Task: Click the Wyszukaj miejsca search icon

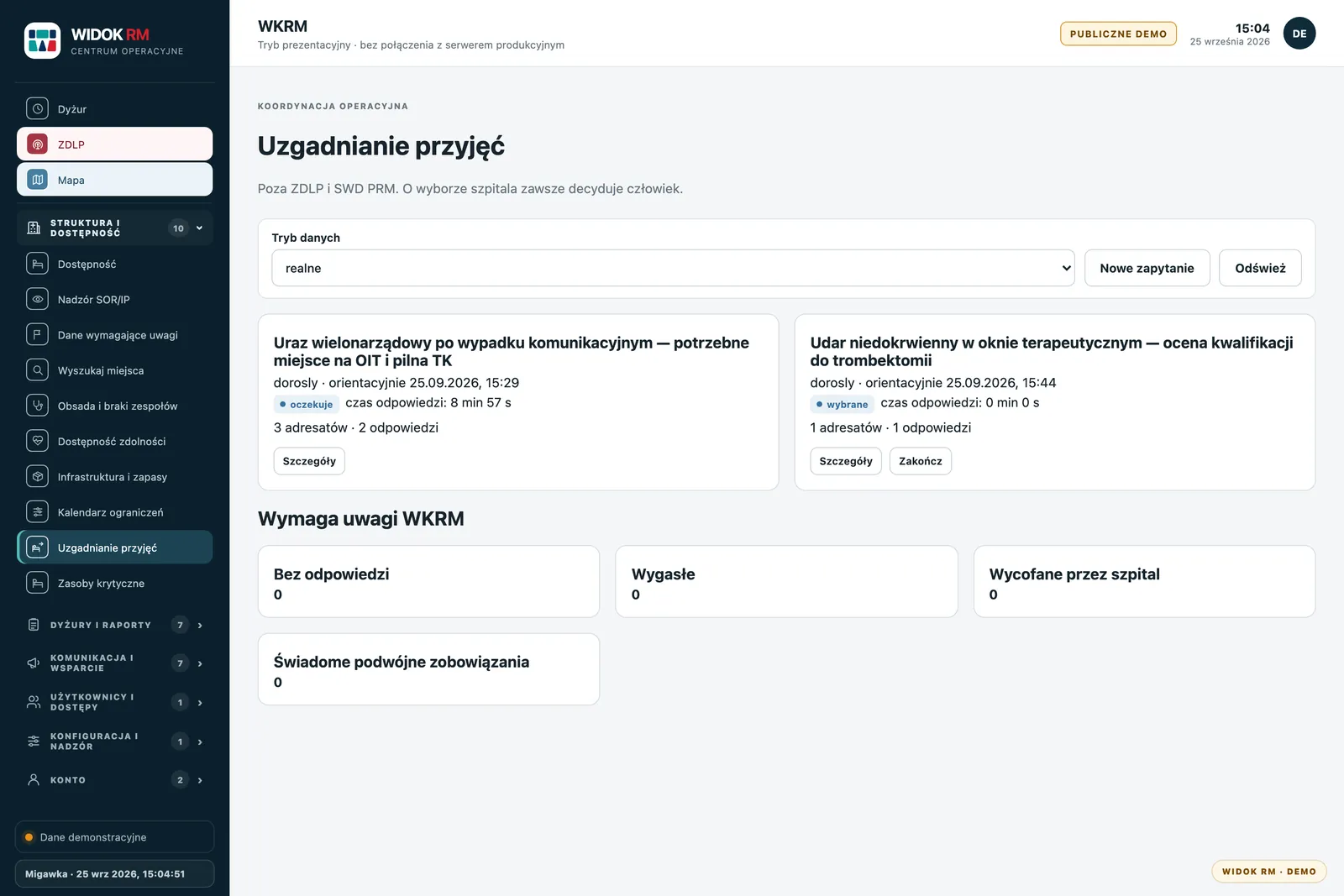Action: coord(37,370)
